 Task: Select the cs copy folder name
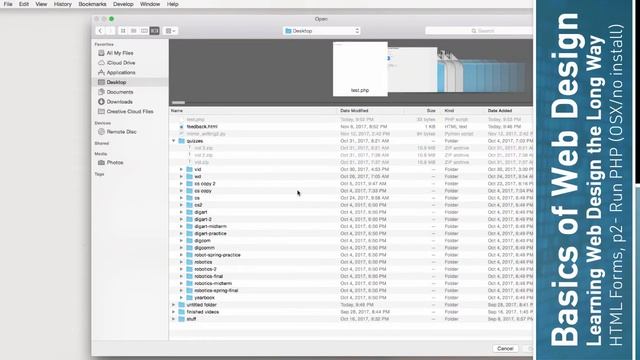203,191
